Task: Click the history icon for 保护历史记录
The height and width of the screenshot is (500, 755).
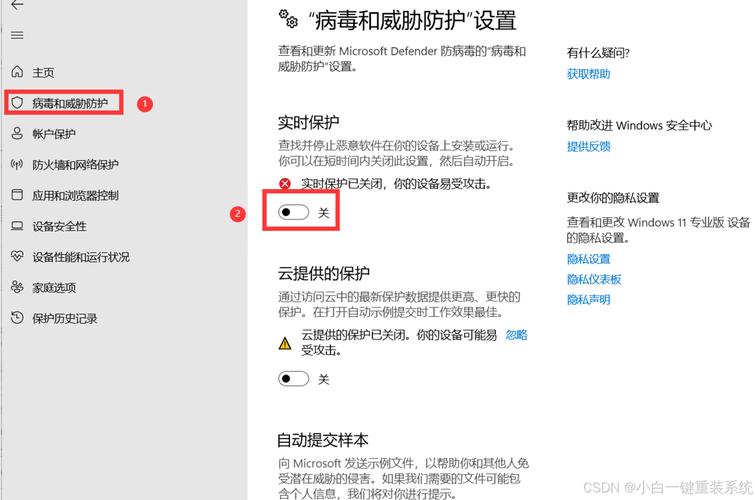Action: coord(17,318)
